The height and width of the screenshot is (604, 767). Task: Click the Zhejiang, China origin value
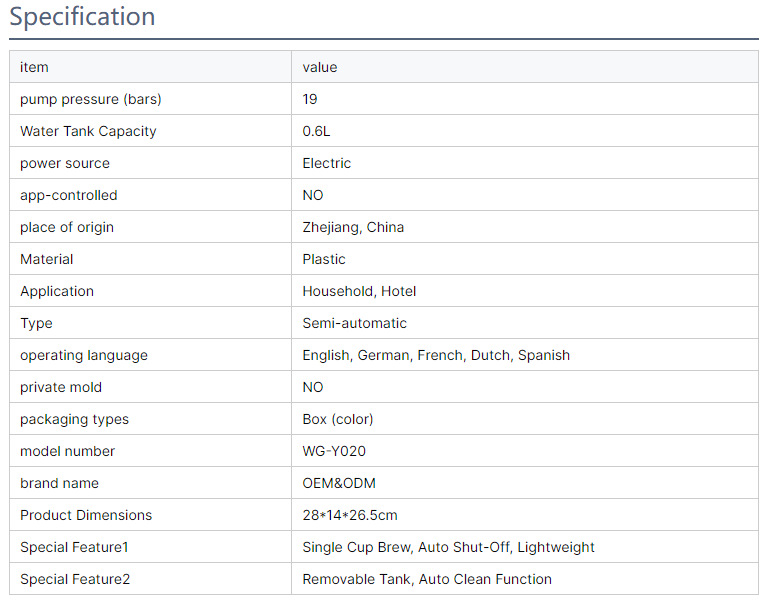(353, 227)
